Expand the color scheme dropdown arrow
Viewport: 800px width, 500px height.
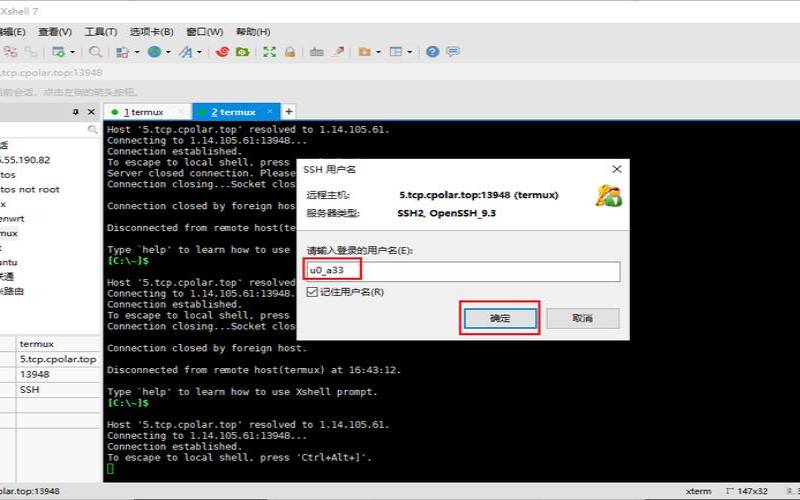point(137,52)
